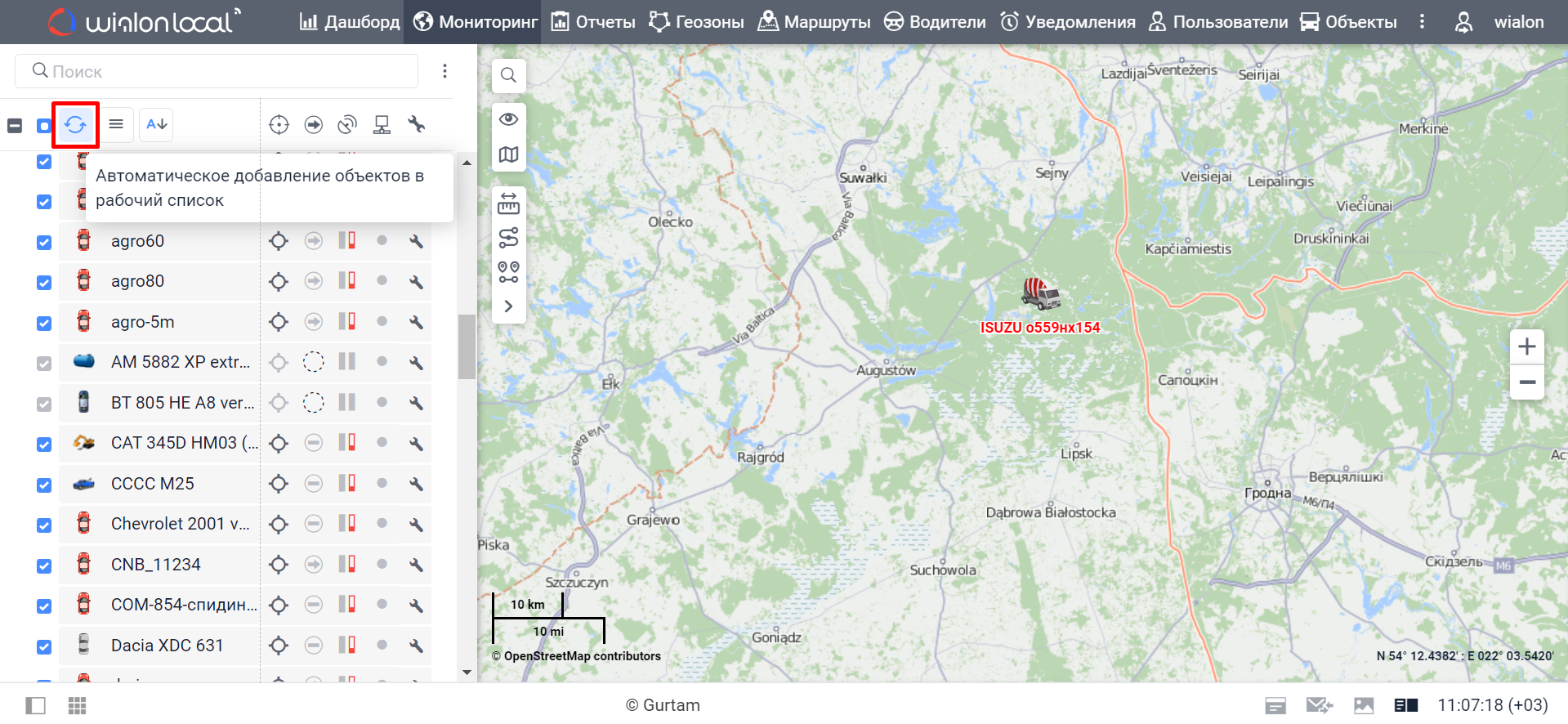Switch to the Отчеты tab

[593, 22]
